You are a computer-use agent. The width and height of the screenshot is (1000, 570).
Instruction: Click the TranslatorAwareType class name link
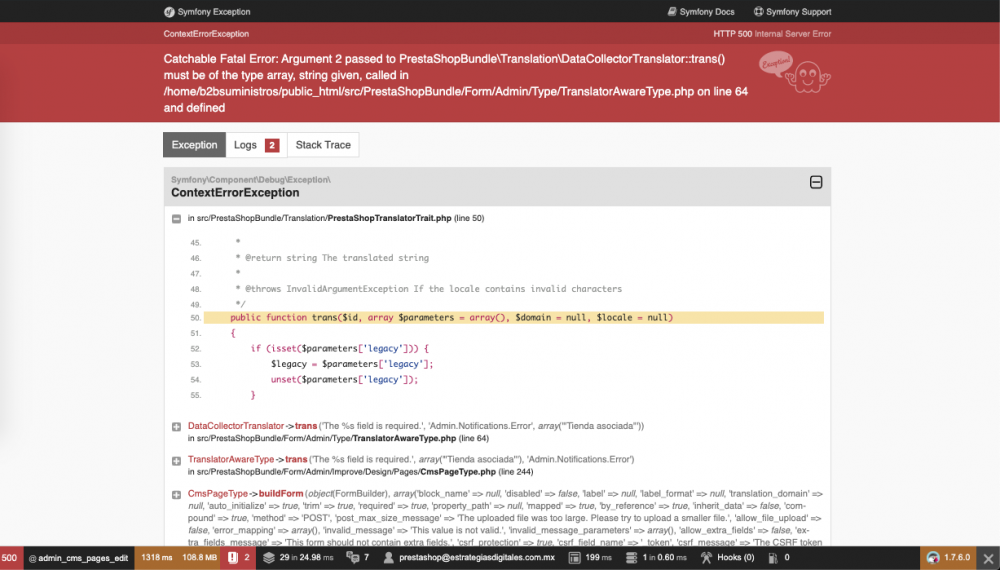231,459
